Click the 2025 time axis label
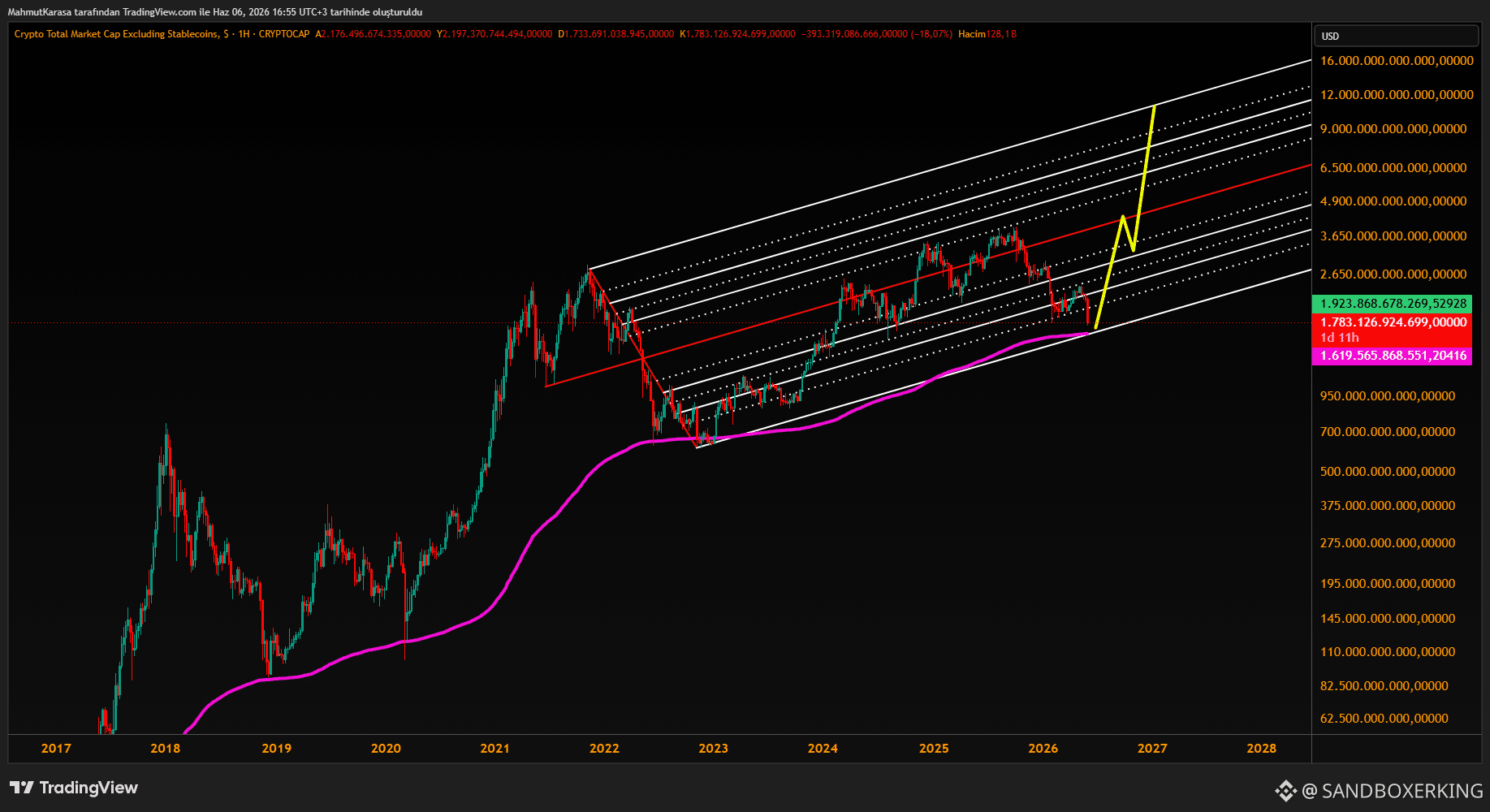Viewport: 1490px width, 812px height. [934, 749]
